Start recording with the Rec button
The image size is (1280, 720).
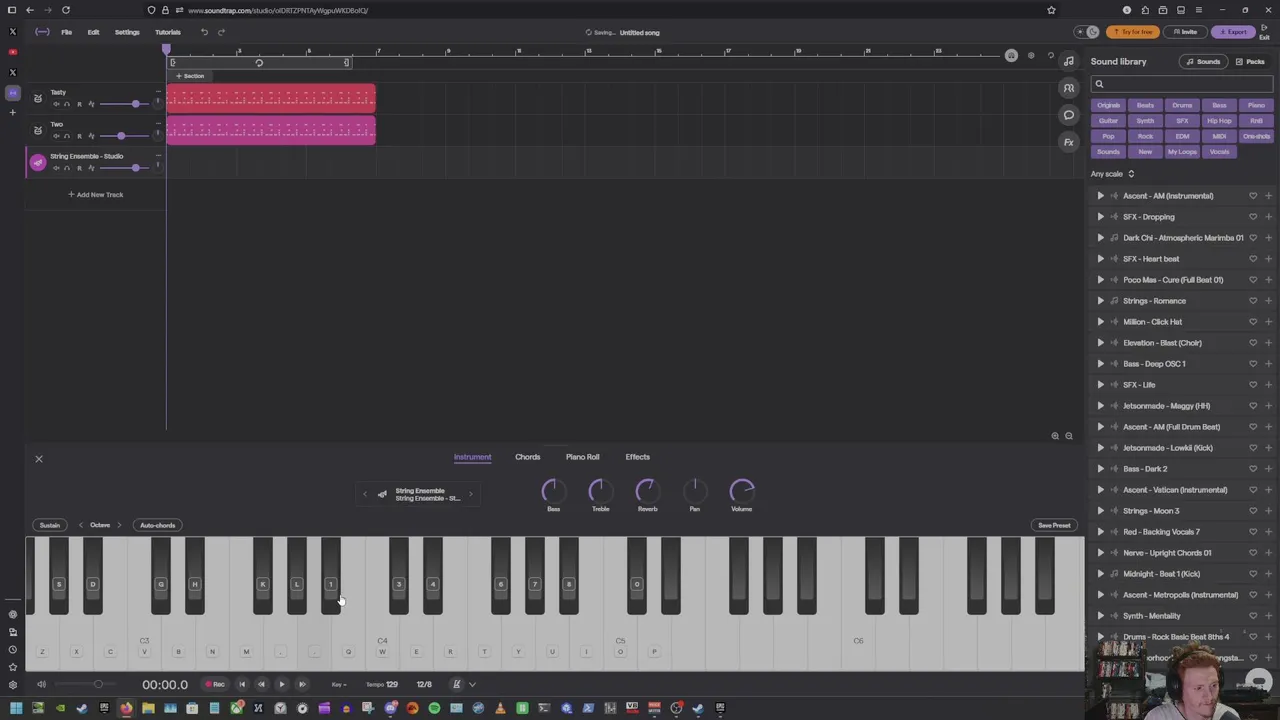[214, 684]
